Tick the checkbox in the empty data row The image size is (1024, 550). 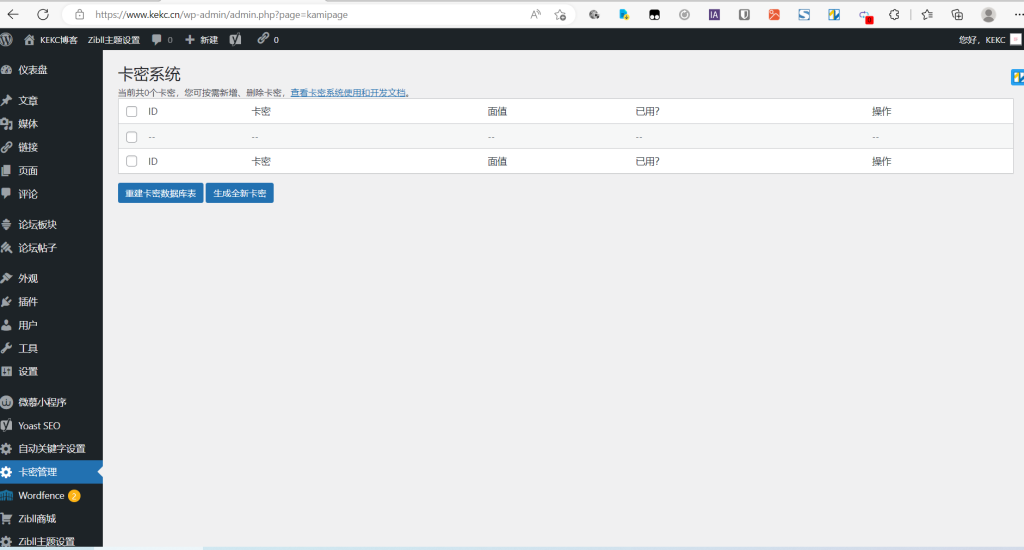click(x=131, y=137)
